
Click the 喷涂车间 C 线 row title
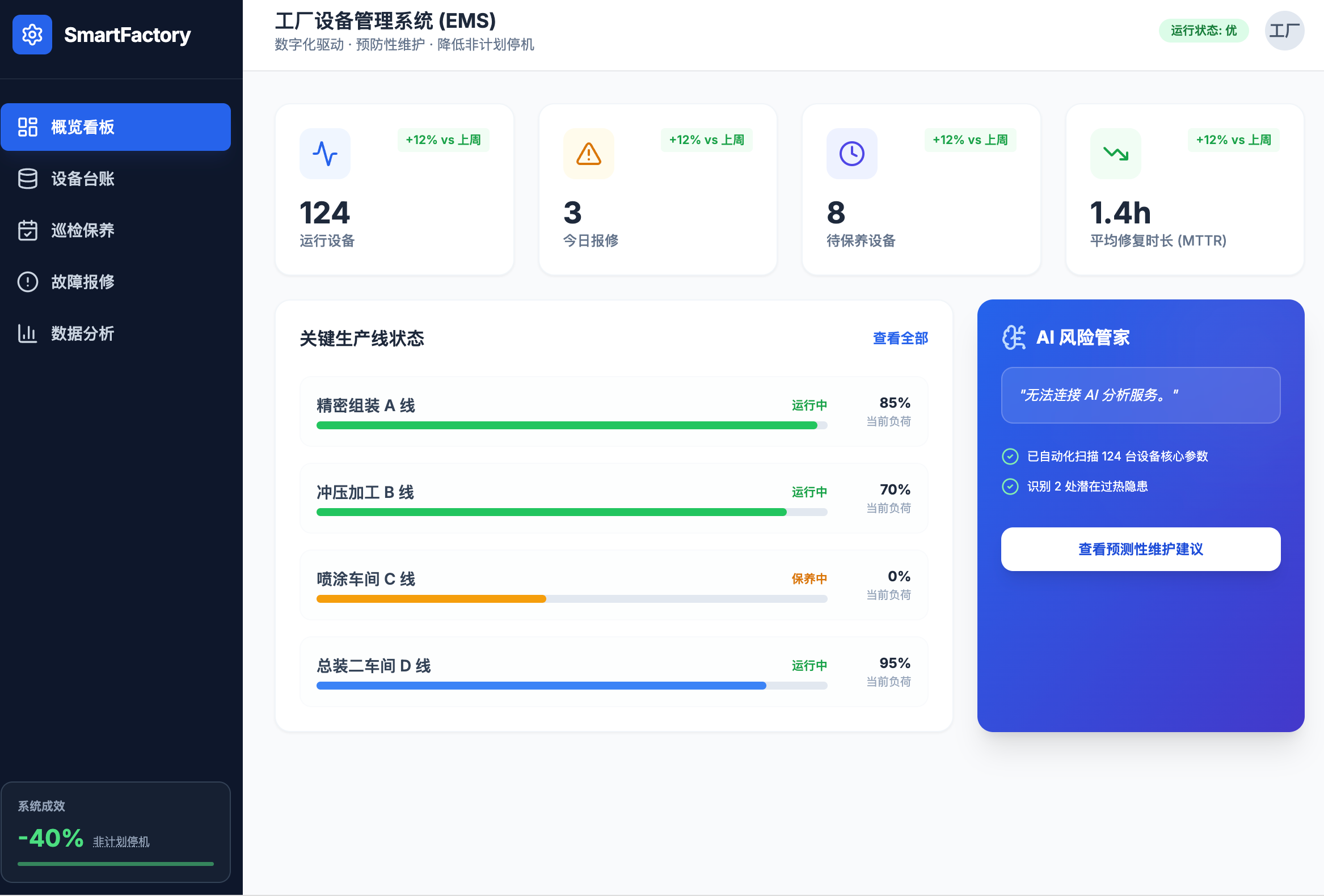[x=366, y=580]
